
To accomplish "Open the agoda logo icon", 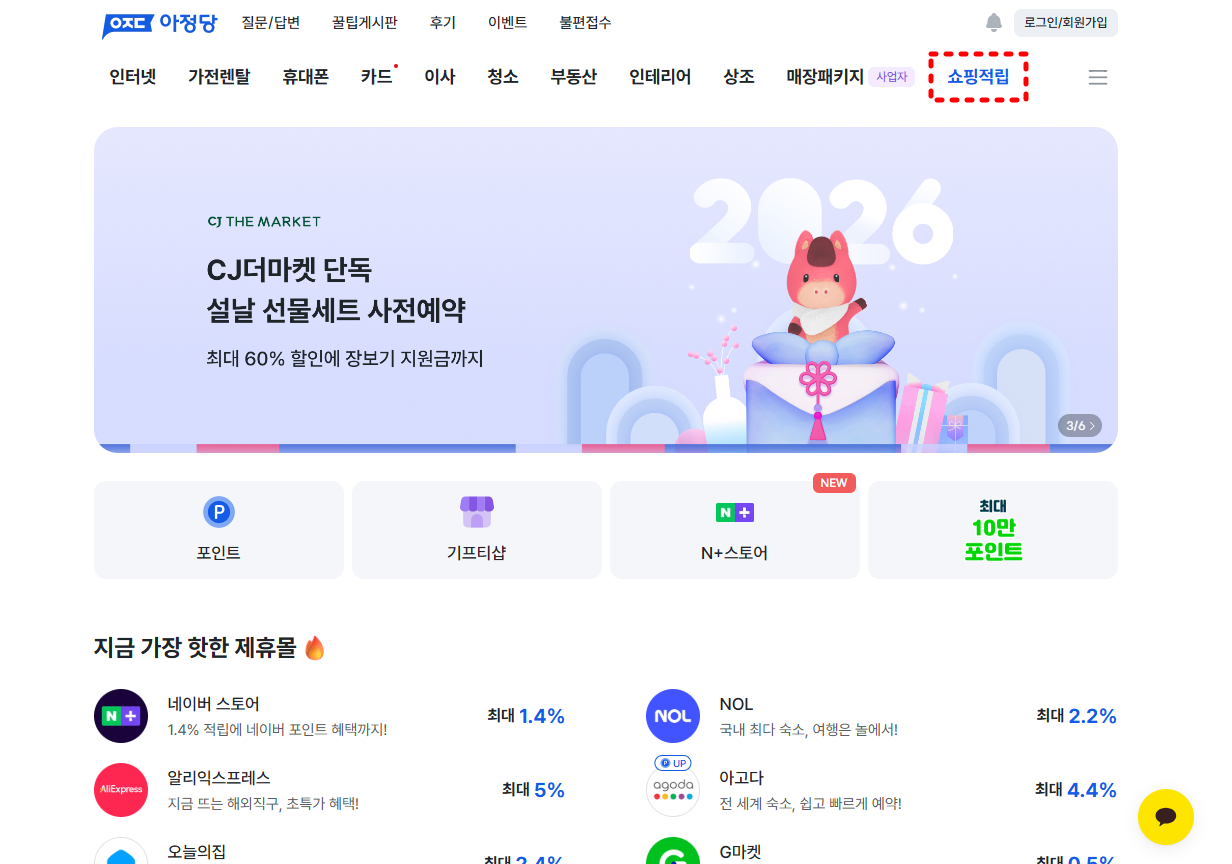I will tap(673, 790).
